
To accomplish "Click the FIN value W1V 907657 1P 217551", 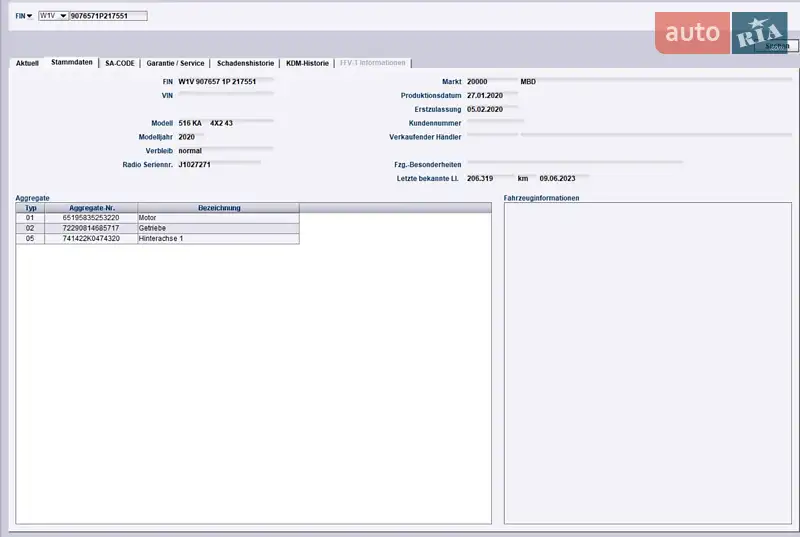I will (x=216, y=81).
